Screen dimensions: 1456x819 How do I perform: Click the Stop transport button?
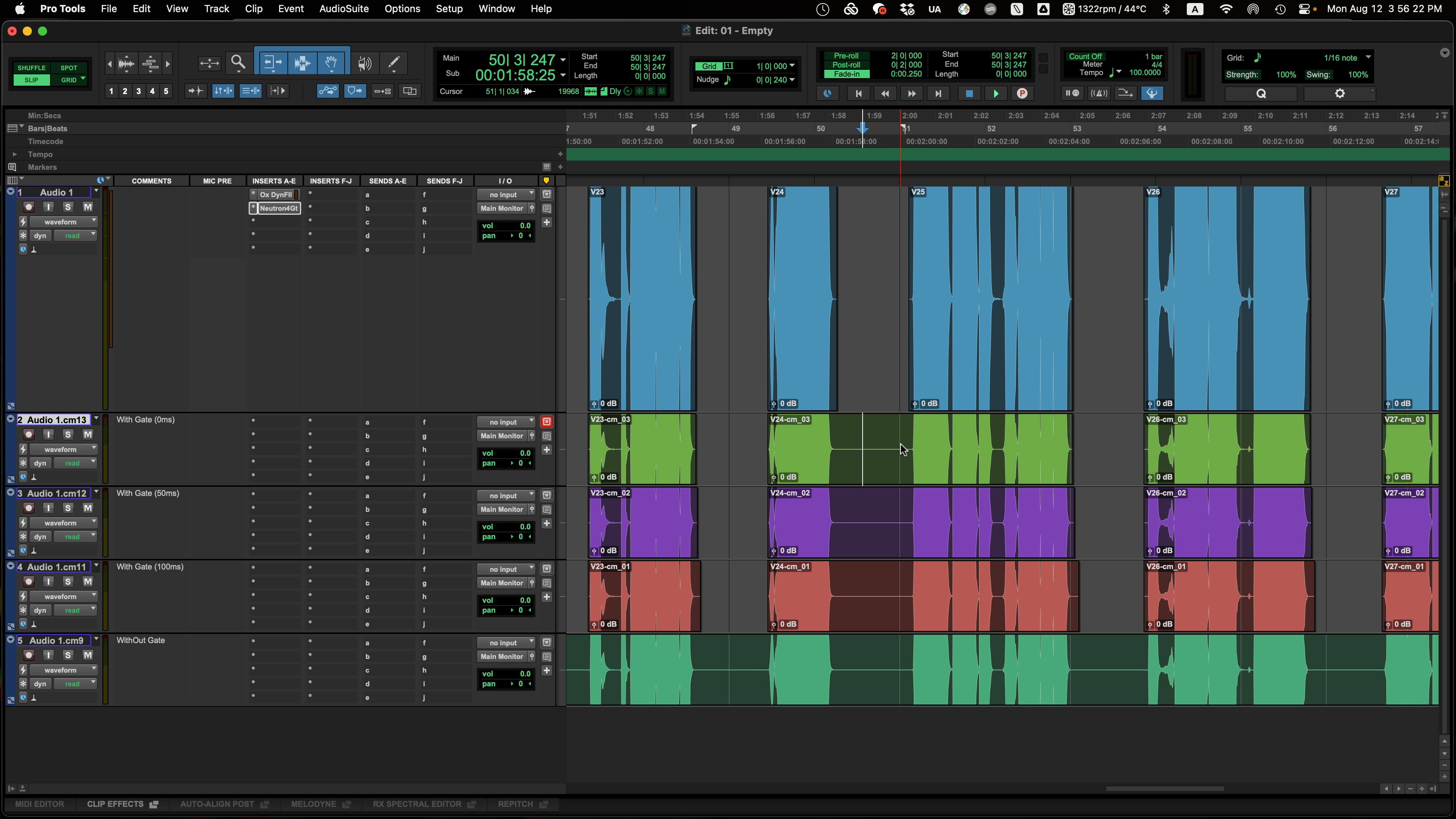tap(969, 93)
